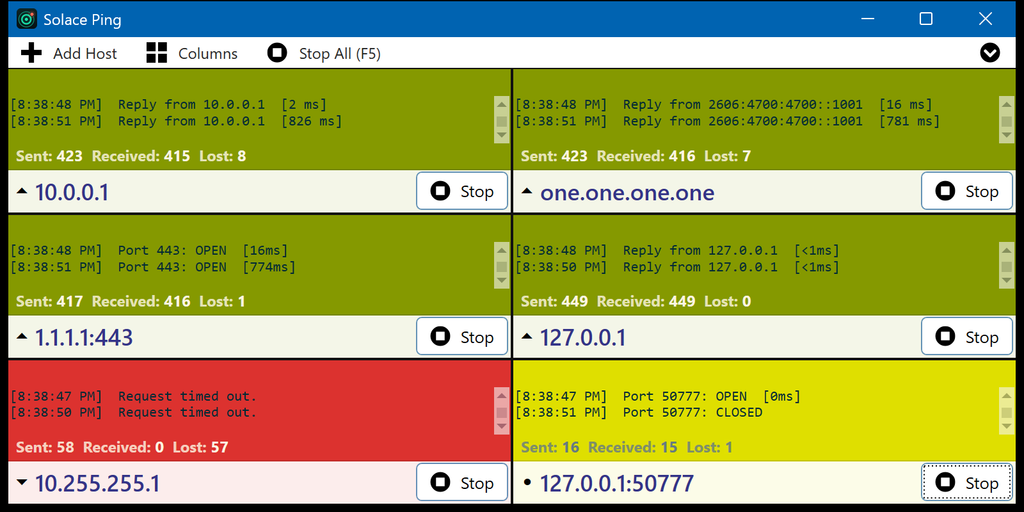Image resolution: width=1024 pixels, height=512 pixels.
Task: Collapse the 1.1.1.1:443 panel using its triangle
Action: point(22,337)
